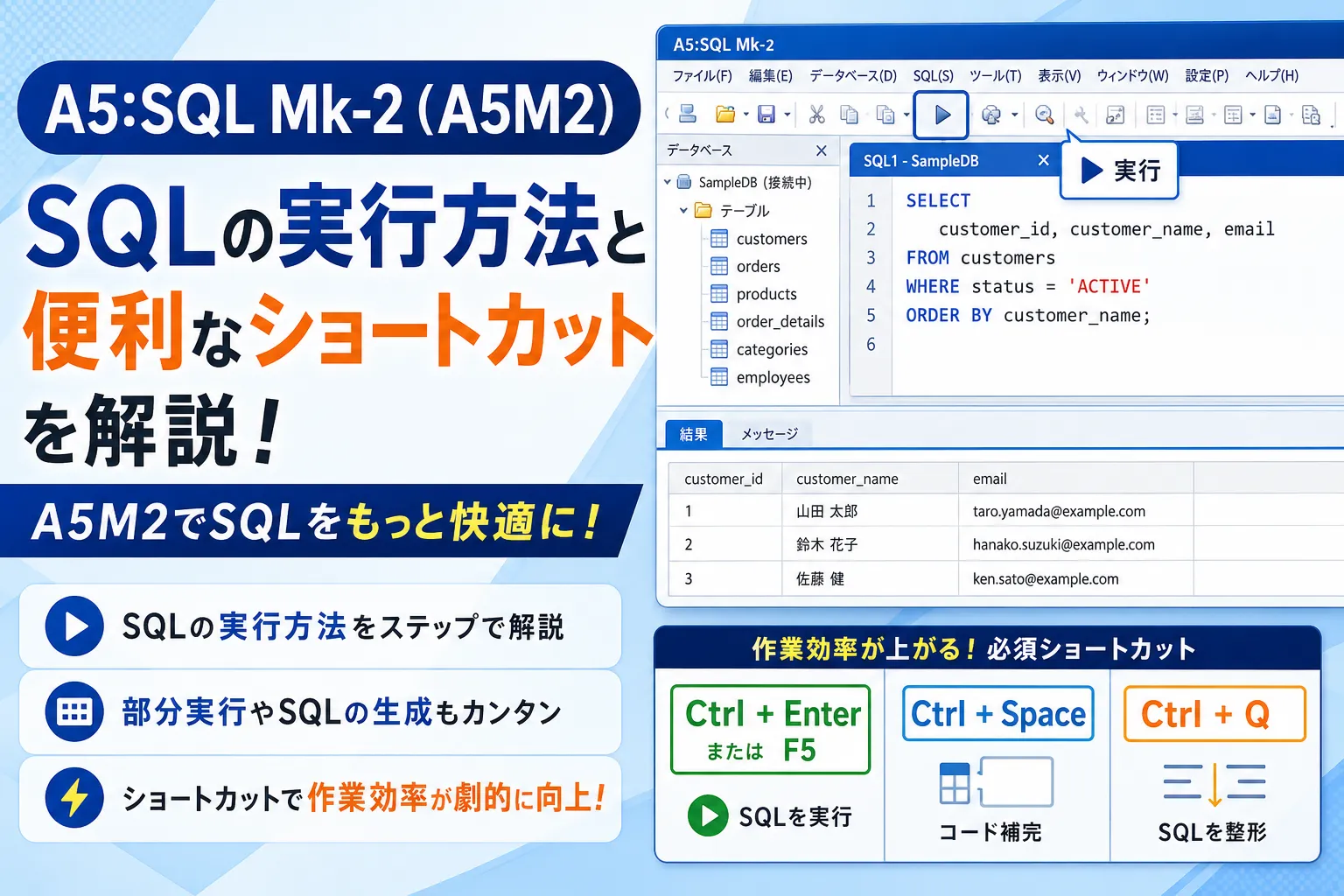Click the cell 佐藤 健

pyautogui.click(x=870, y=578)
